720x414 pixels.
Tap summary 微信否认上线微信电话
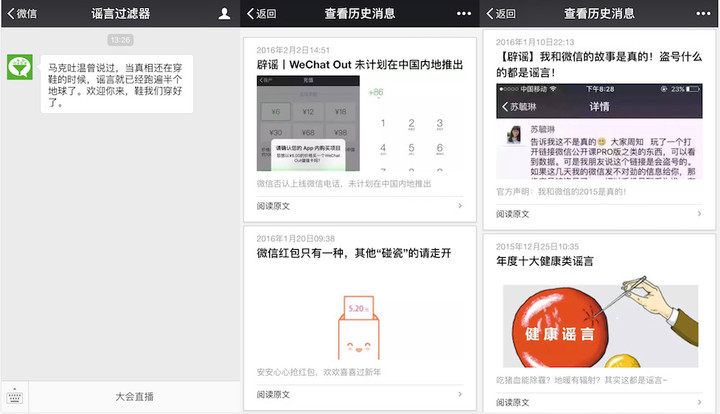coord(344,184)
